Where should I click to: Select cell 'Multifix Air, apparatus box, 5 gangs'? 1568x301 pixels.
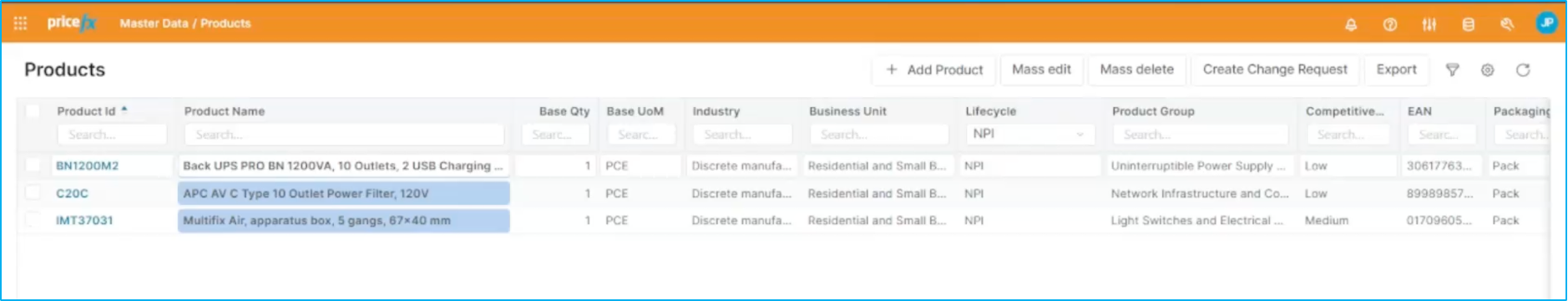[344, 221]
